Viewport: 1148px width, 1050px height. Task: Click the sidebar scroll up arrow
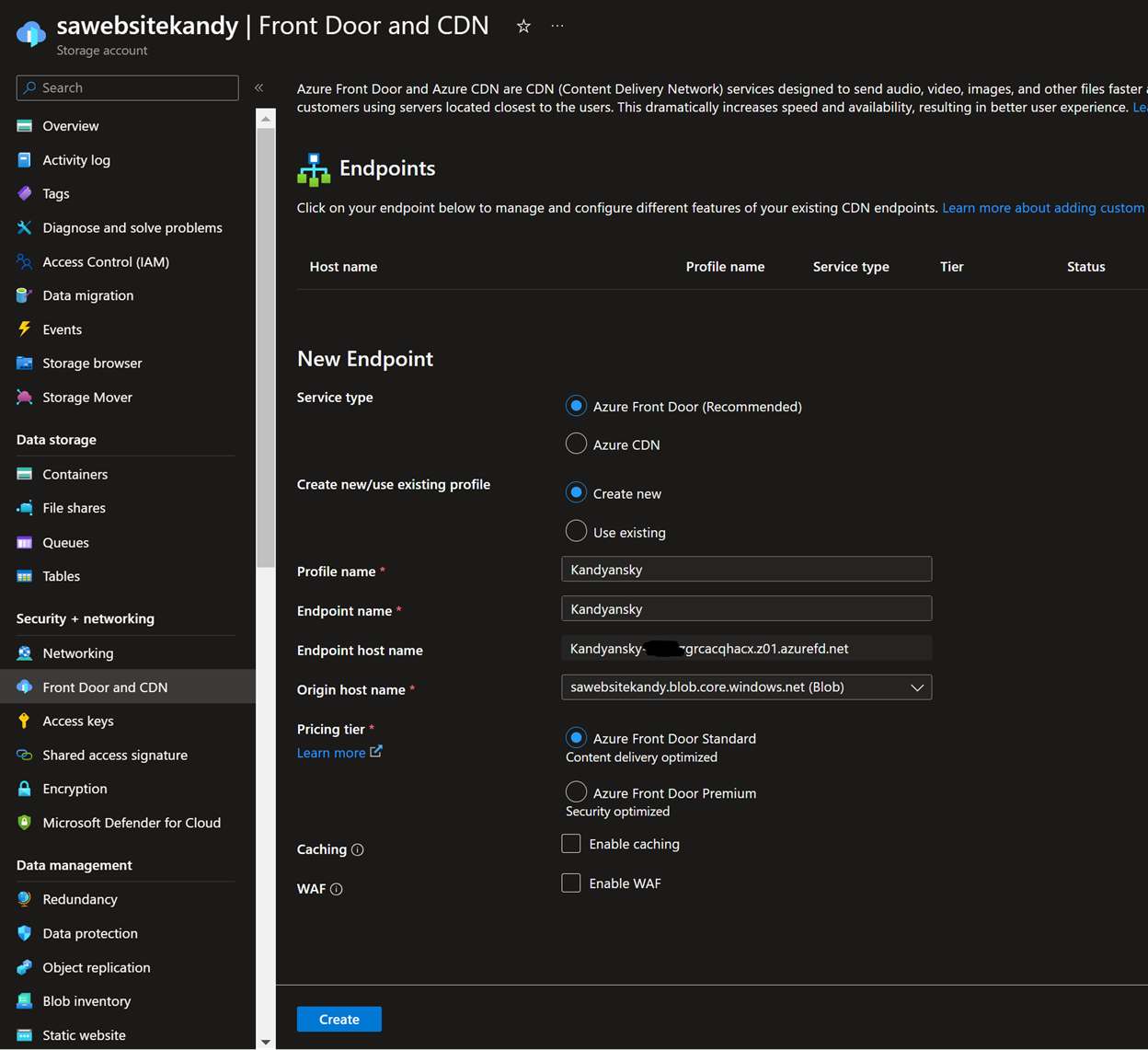[266, 119]
